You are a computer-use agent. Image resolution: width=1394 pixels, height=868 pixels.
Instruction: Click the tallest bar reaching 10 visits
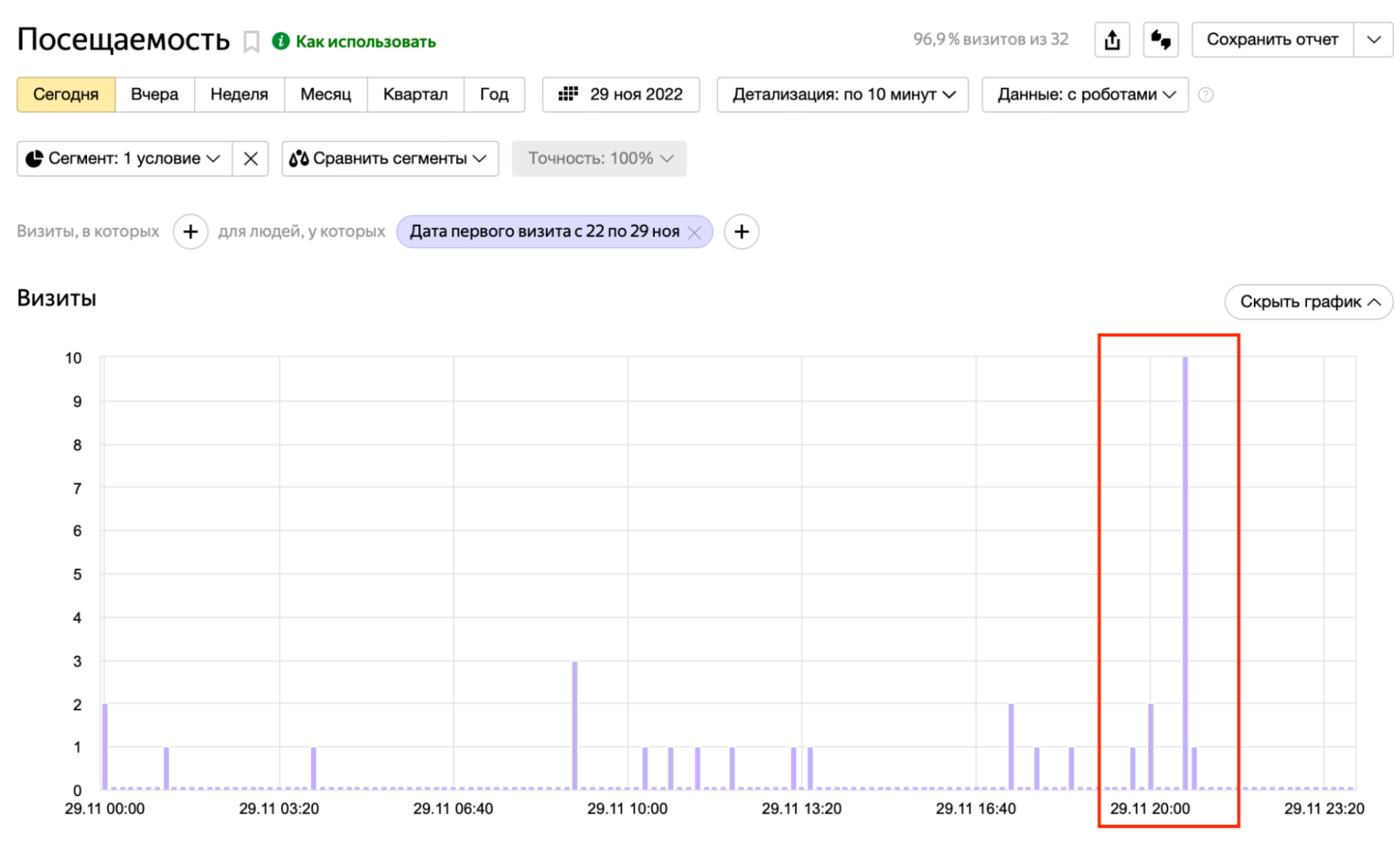pos(1185,573)
